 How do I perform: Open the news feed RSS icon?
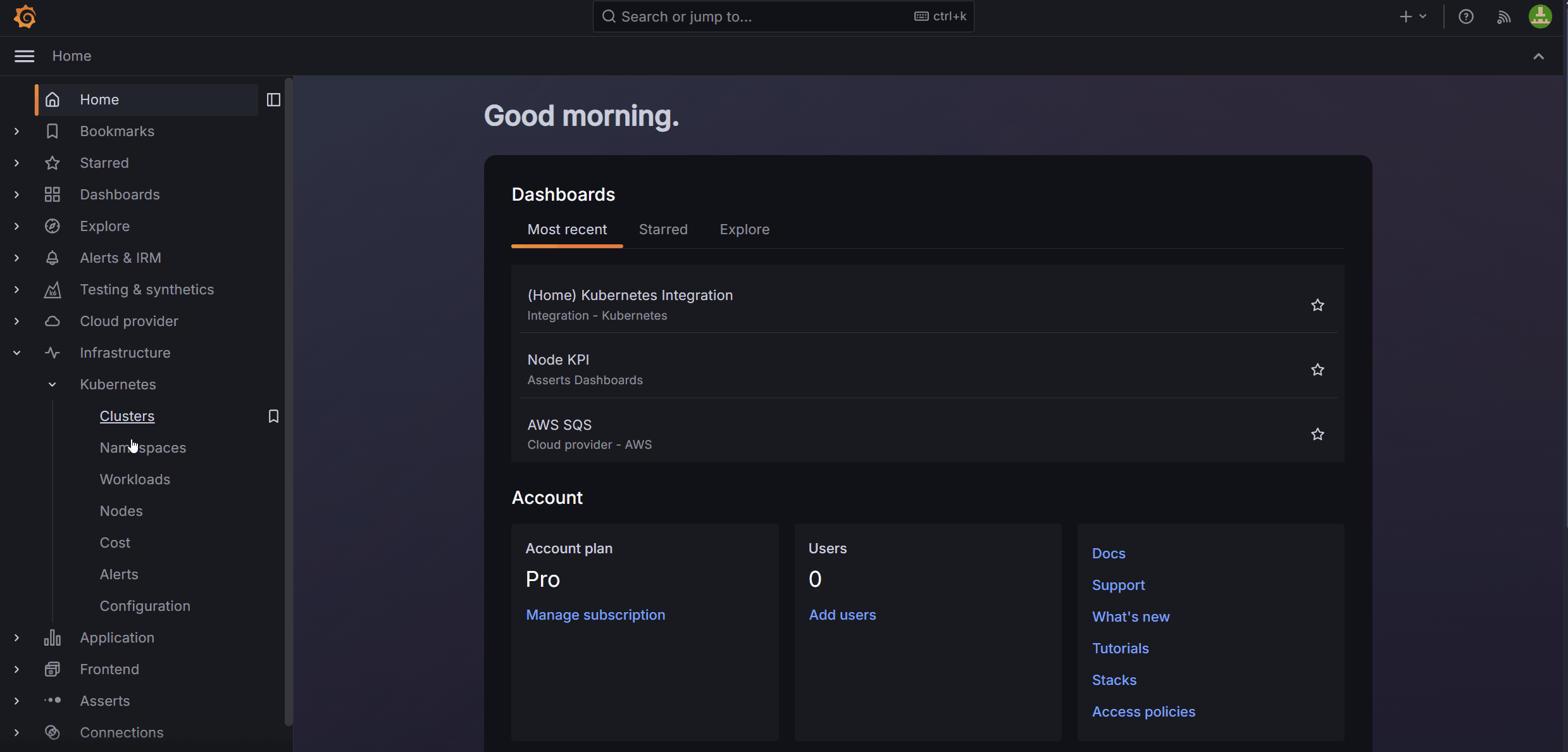point(1503,16)
